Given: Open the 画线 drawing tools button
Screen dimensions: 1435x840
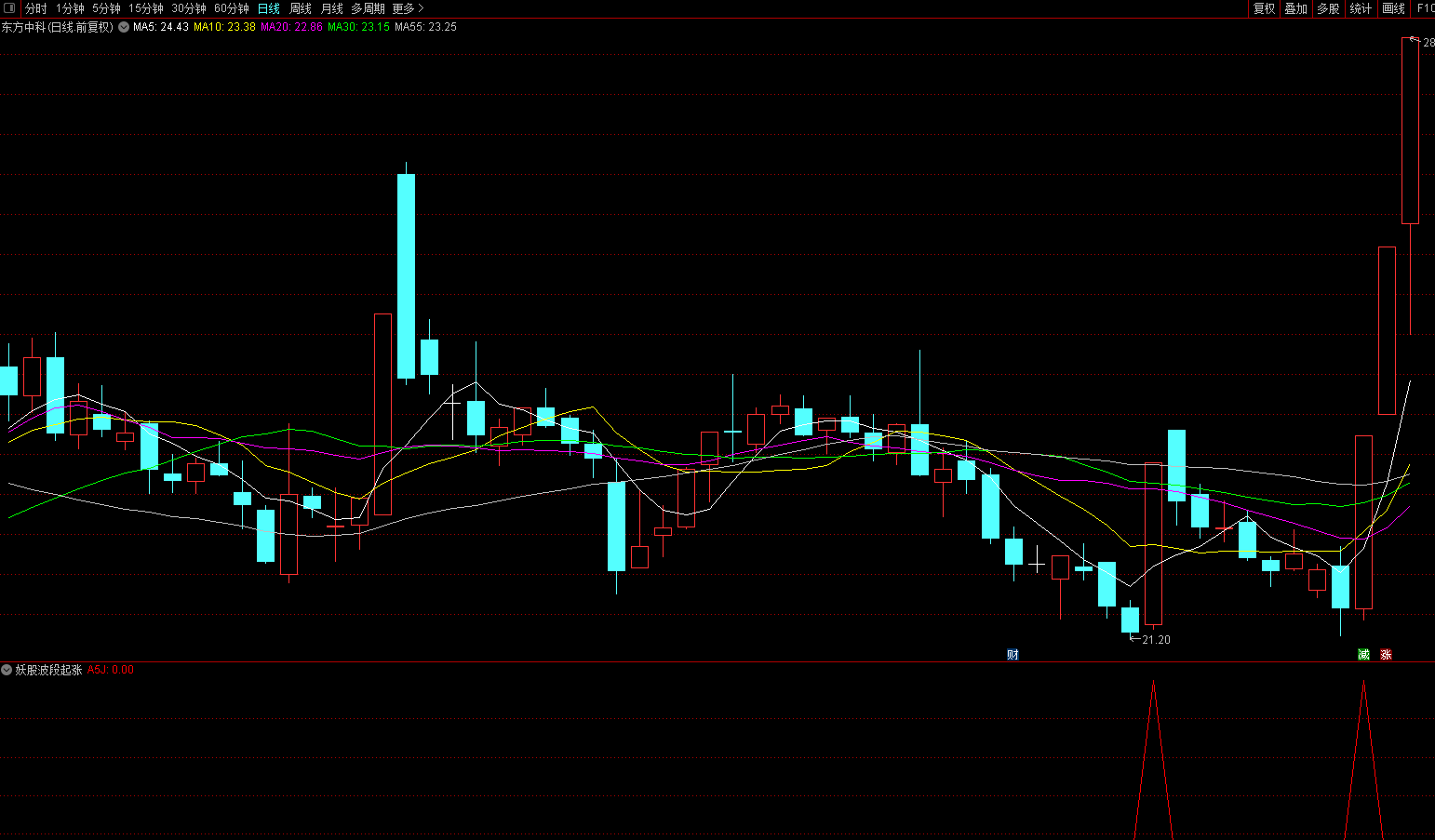Looking at the screenshot, I should click(1394, 8).
